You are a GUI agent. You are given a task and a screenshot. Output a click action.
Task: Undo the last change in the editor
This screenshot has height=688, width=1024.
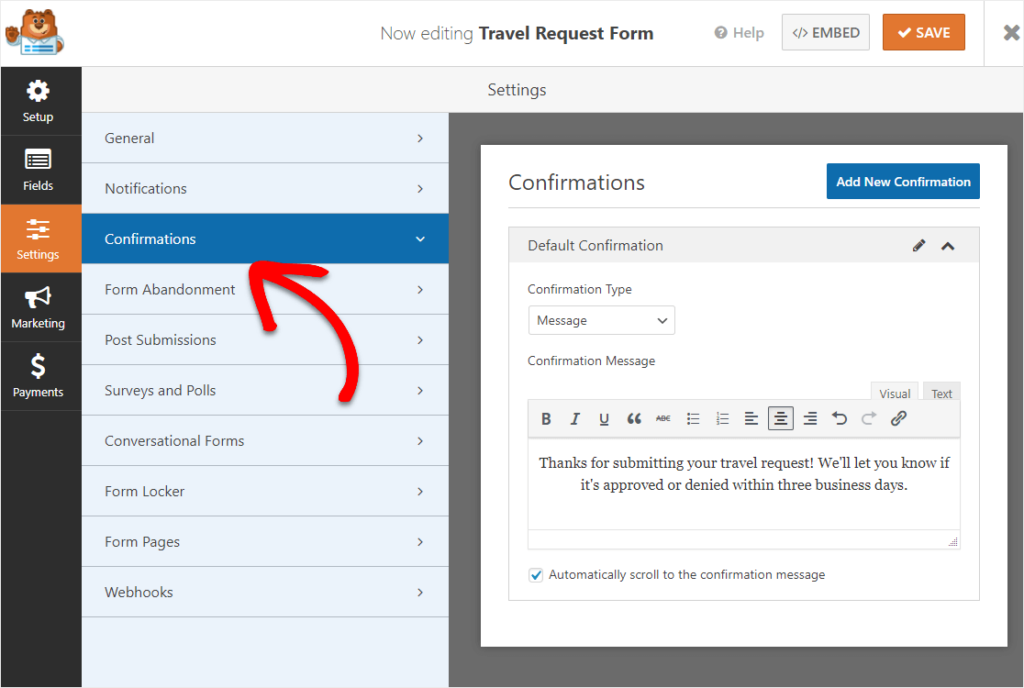pos(839,418)
